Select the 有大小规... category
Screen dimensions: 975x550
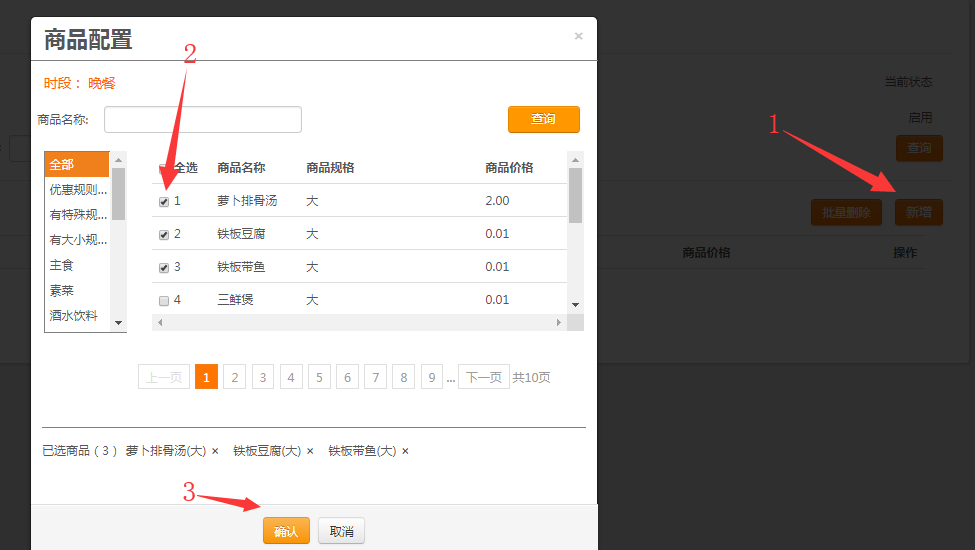tap(77, 240)
